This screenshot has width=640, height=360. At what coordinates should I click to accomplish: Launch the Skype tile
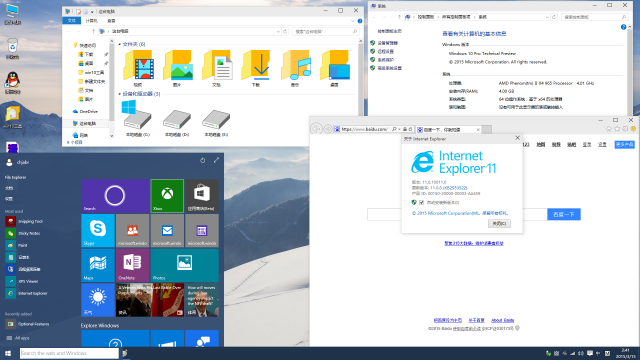click(x=98, y=231)
